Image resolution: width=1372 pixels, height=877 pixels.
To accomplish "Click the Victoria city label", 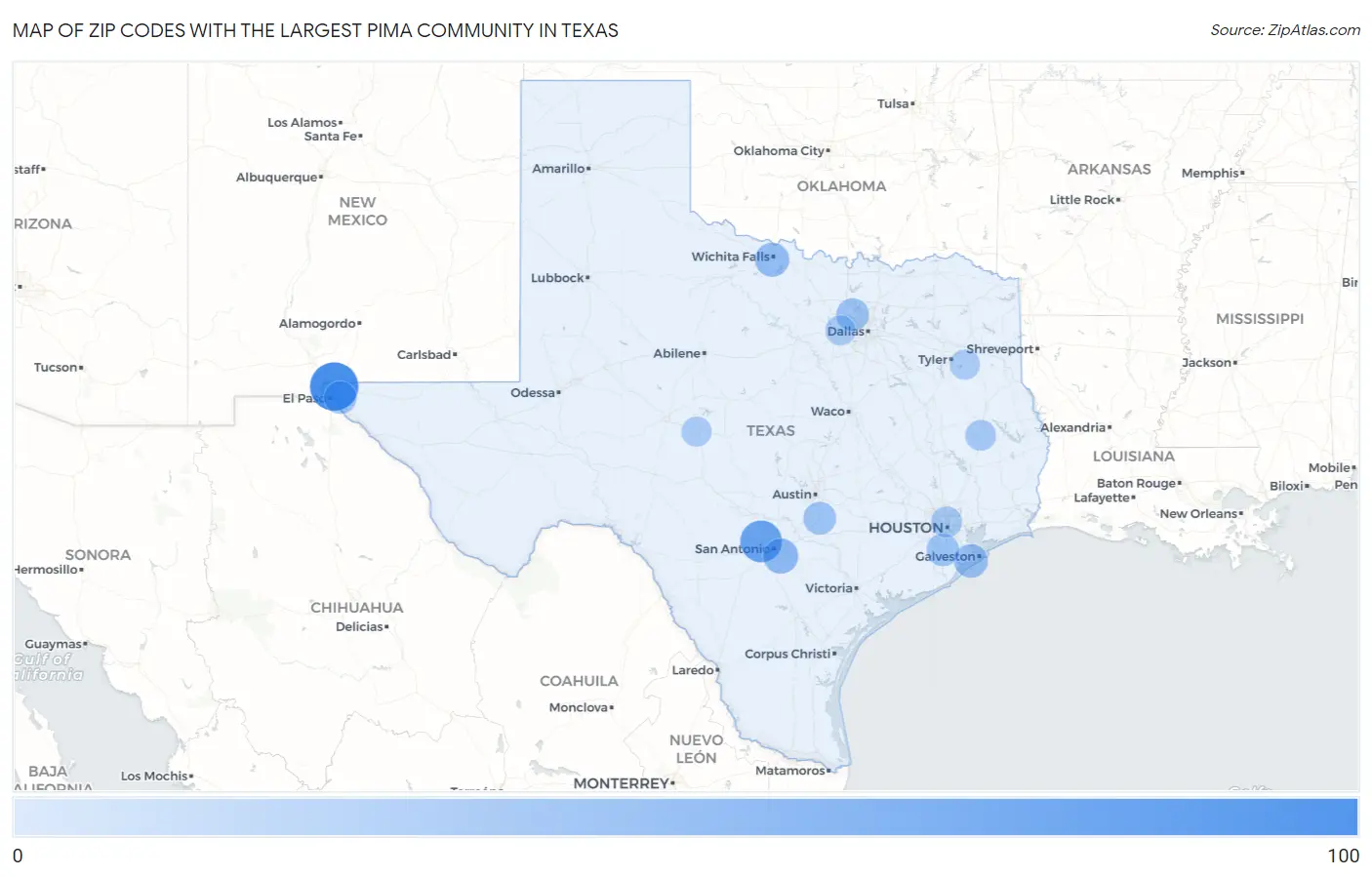I will pyautogui.click(x=829, y=588).
